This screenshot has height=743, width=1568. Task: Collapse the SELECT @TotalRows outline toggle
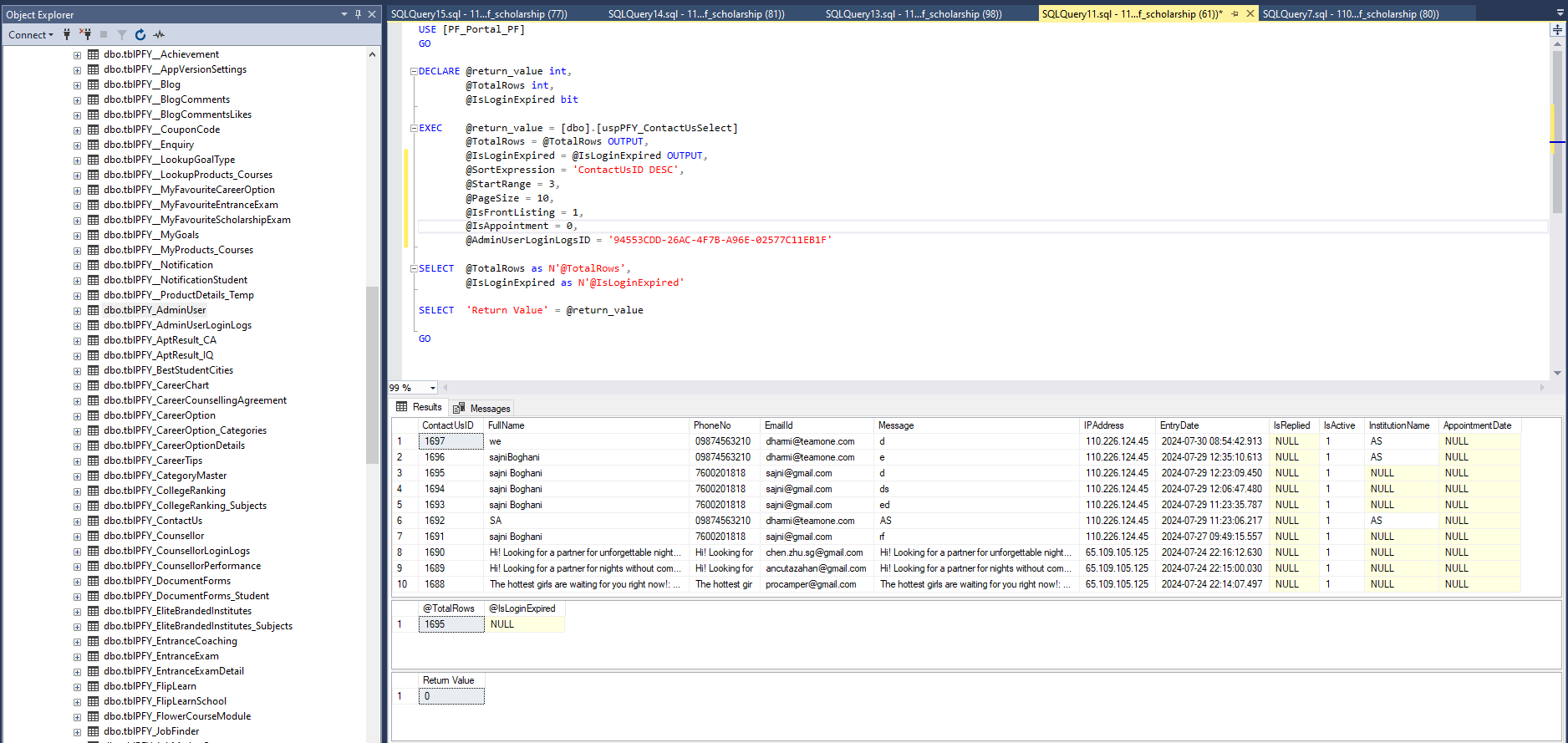[x=414, y=268]
